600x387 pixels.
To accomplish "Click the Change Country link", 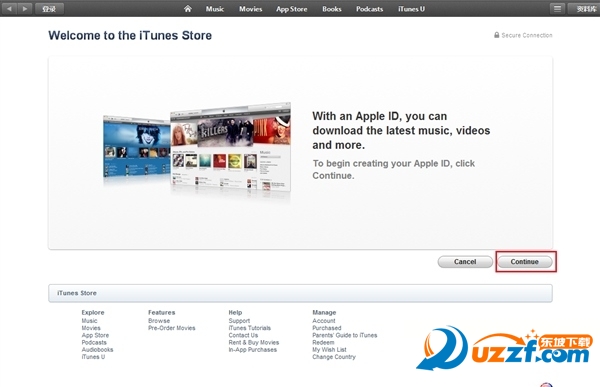I will (334, 357).
